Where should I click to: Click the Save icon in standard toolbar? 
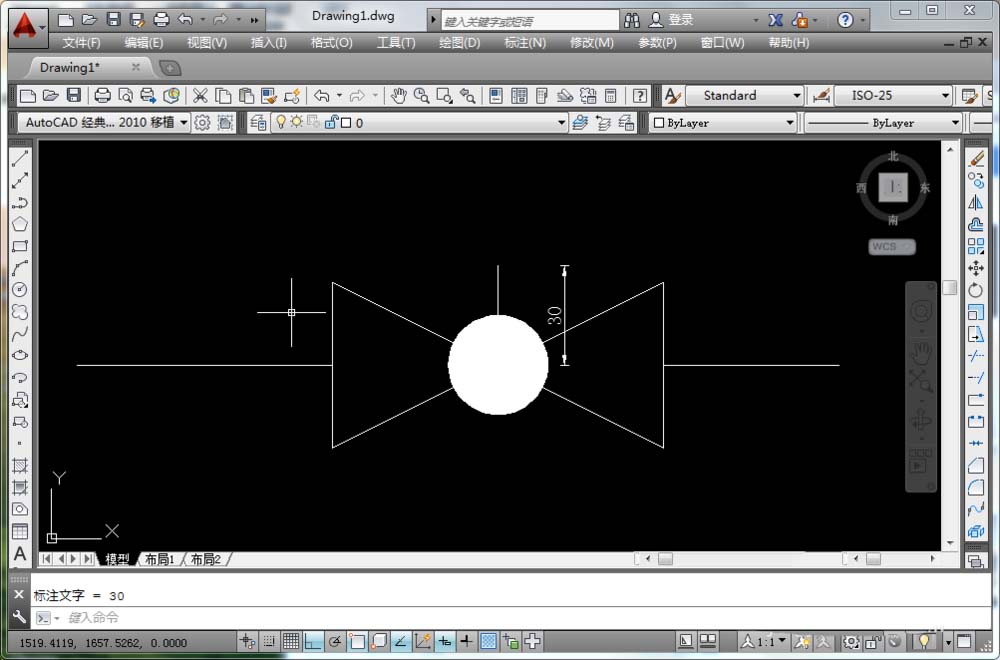pos(74,96)
